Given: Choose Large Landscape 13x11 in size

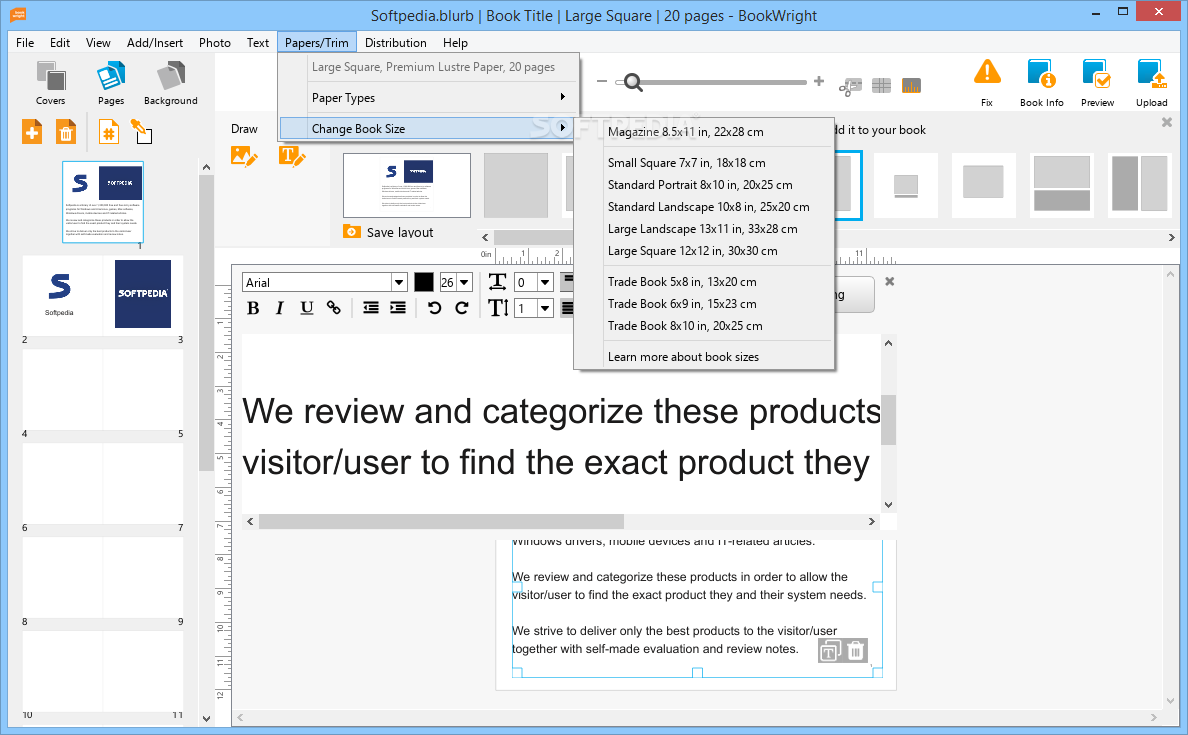Looking at the screenshot, I should click(x=704, y=229).
